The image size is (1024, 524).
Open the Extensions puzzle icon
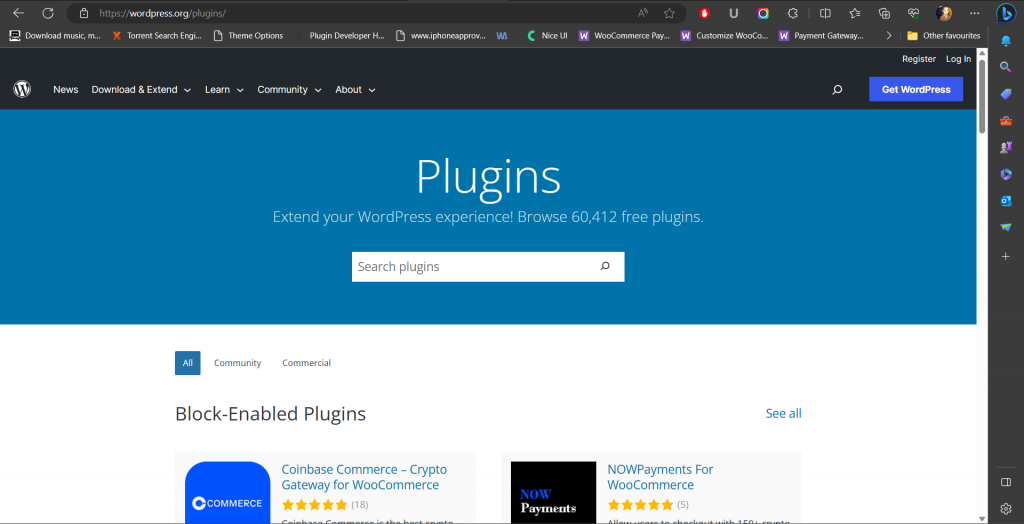click(793, 13)
